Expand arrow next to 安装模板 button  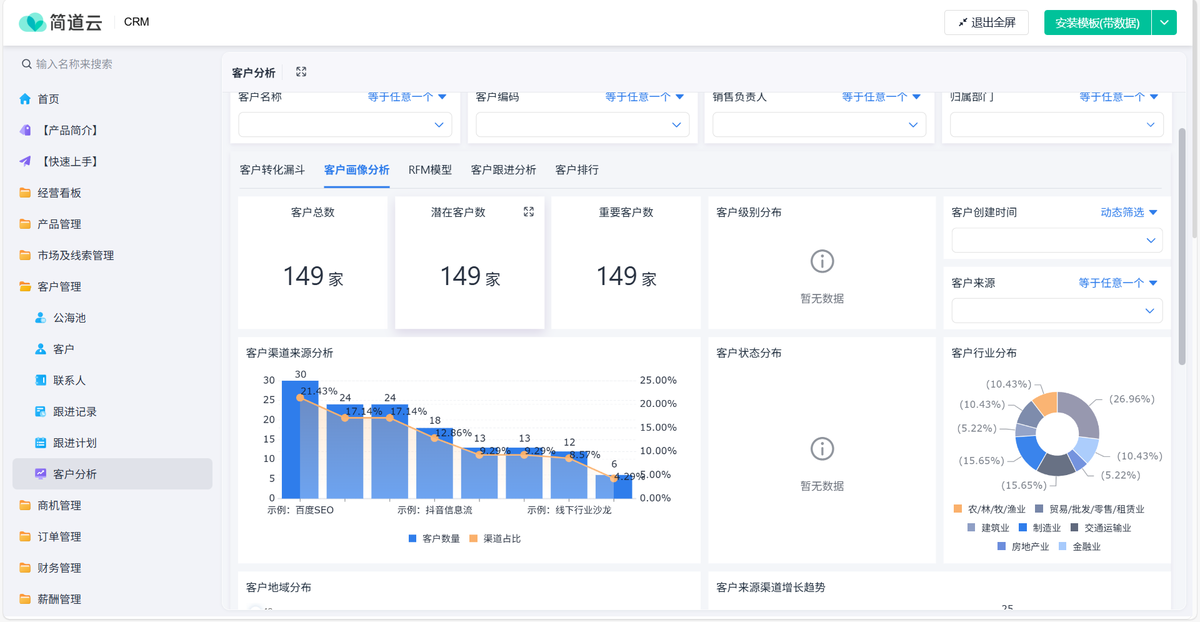(x=1164, y=23)
